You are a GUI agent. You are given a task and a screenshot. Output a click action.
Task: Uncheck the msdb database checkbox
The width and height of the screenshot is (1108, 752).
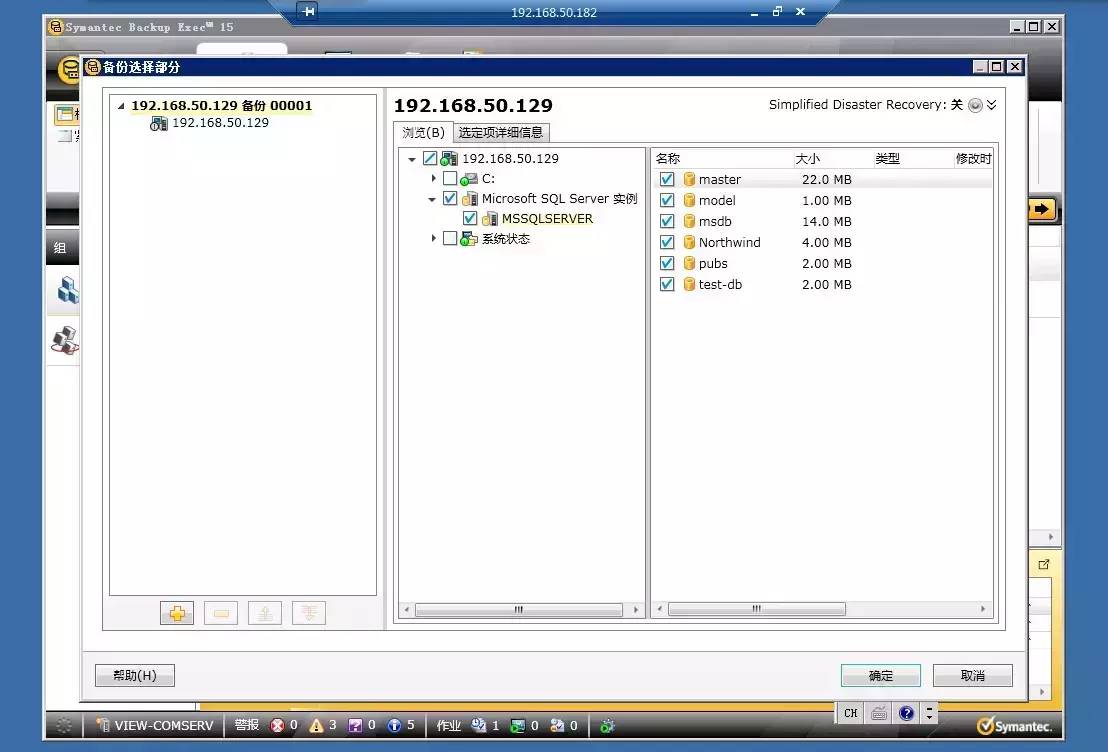666,221
